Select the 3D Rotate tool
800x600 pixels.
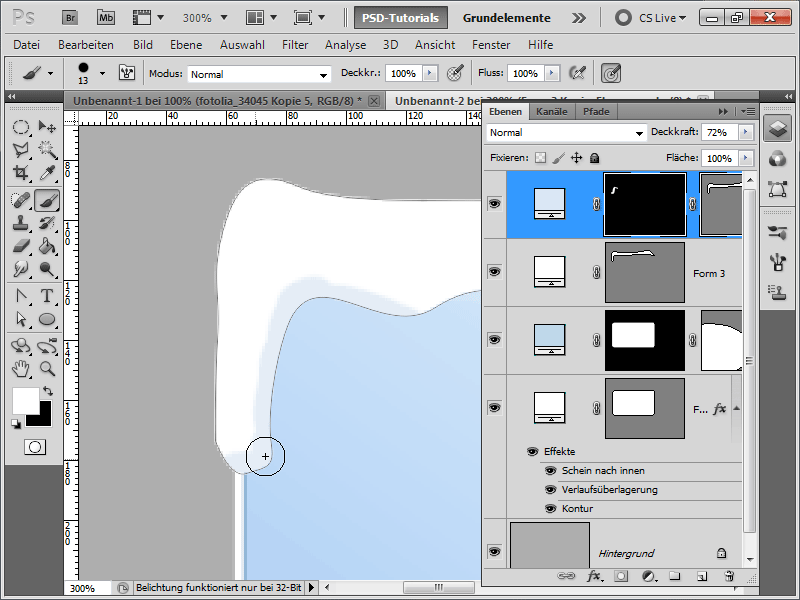tap(21, 346)
